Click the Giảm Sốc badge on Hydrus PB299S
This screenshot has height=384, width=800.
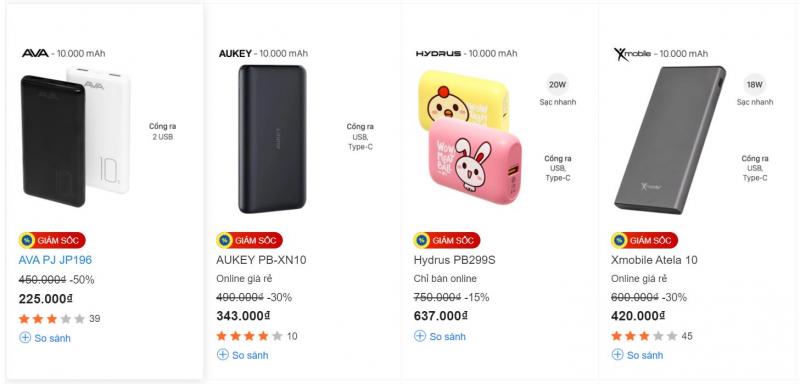coord(447,240)
